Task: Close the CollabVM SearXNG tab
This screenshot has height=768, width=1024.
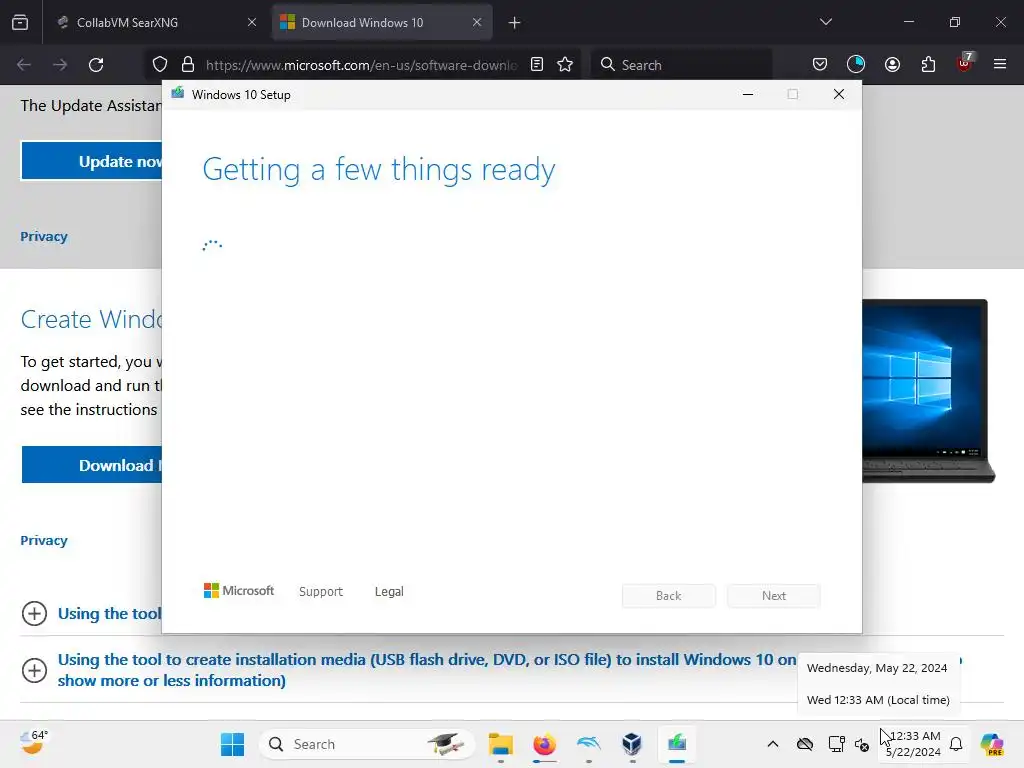Action: point(252,23)
